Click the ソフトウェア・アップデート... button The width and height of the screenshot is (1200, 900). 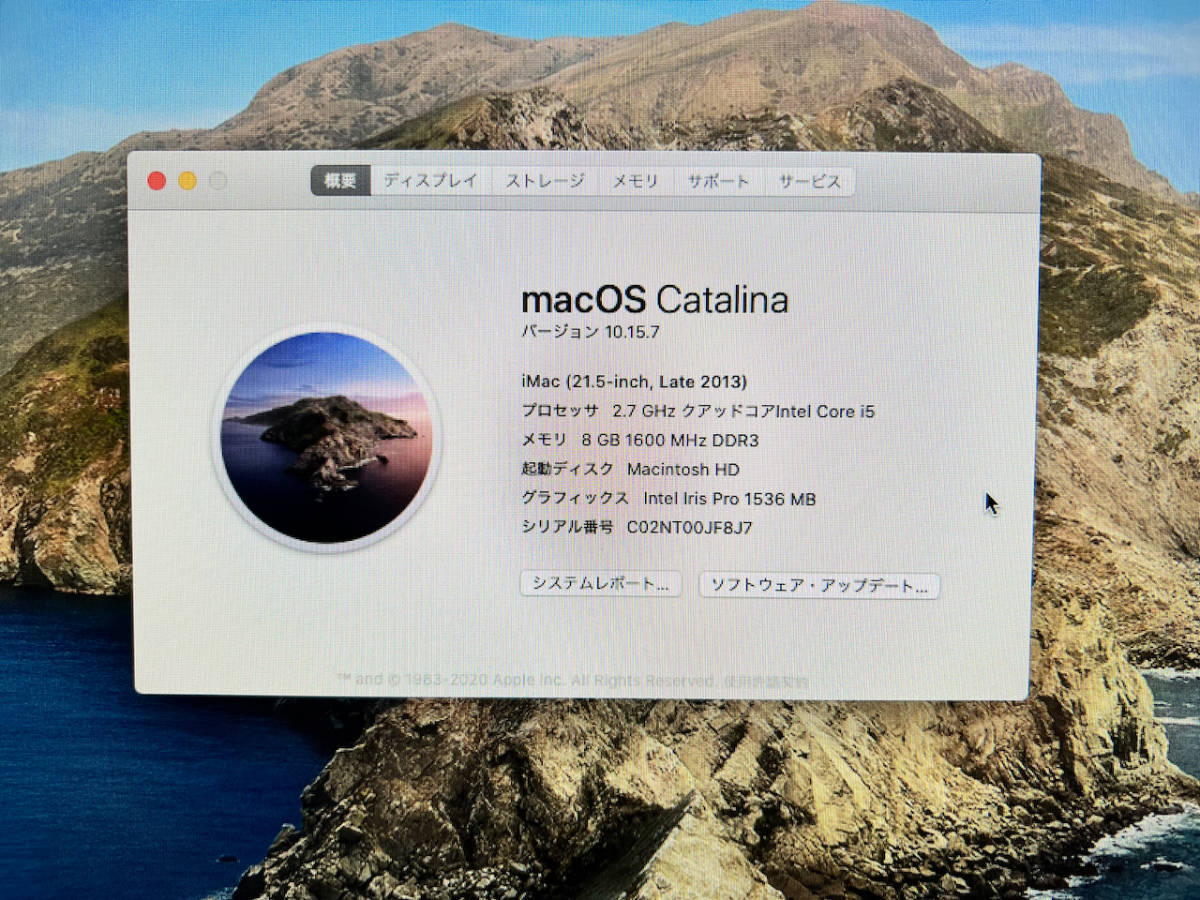(819, 585)
